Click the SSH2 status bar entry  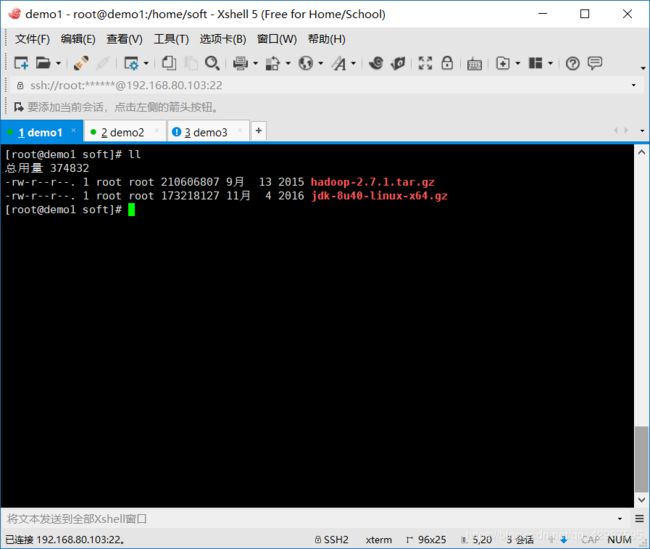point(331,539)
